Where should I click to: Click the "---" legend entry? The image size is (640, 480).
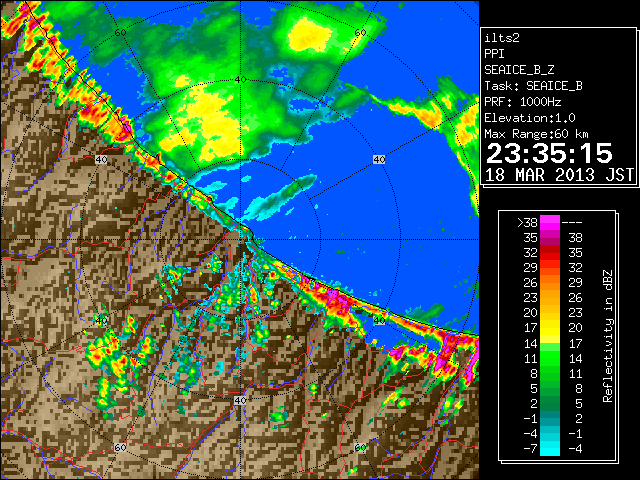(572, 223)
